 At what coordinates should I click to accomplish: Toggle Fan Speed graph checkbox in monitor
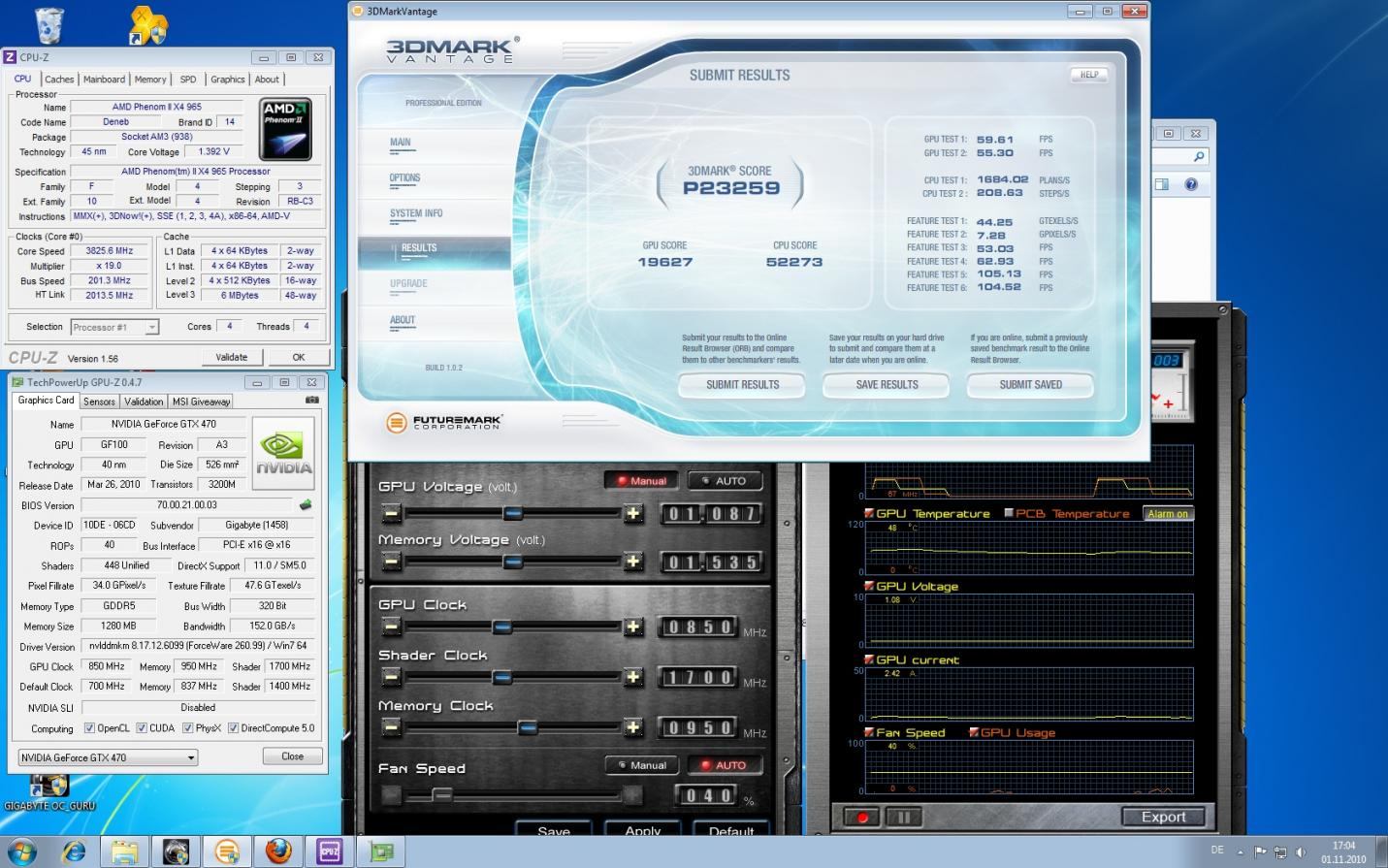(x=869, y=732)
